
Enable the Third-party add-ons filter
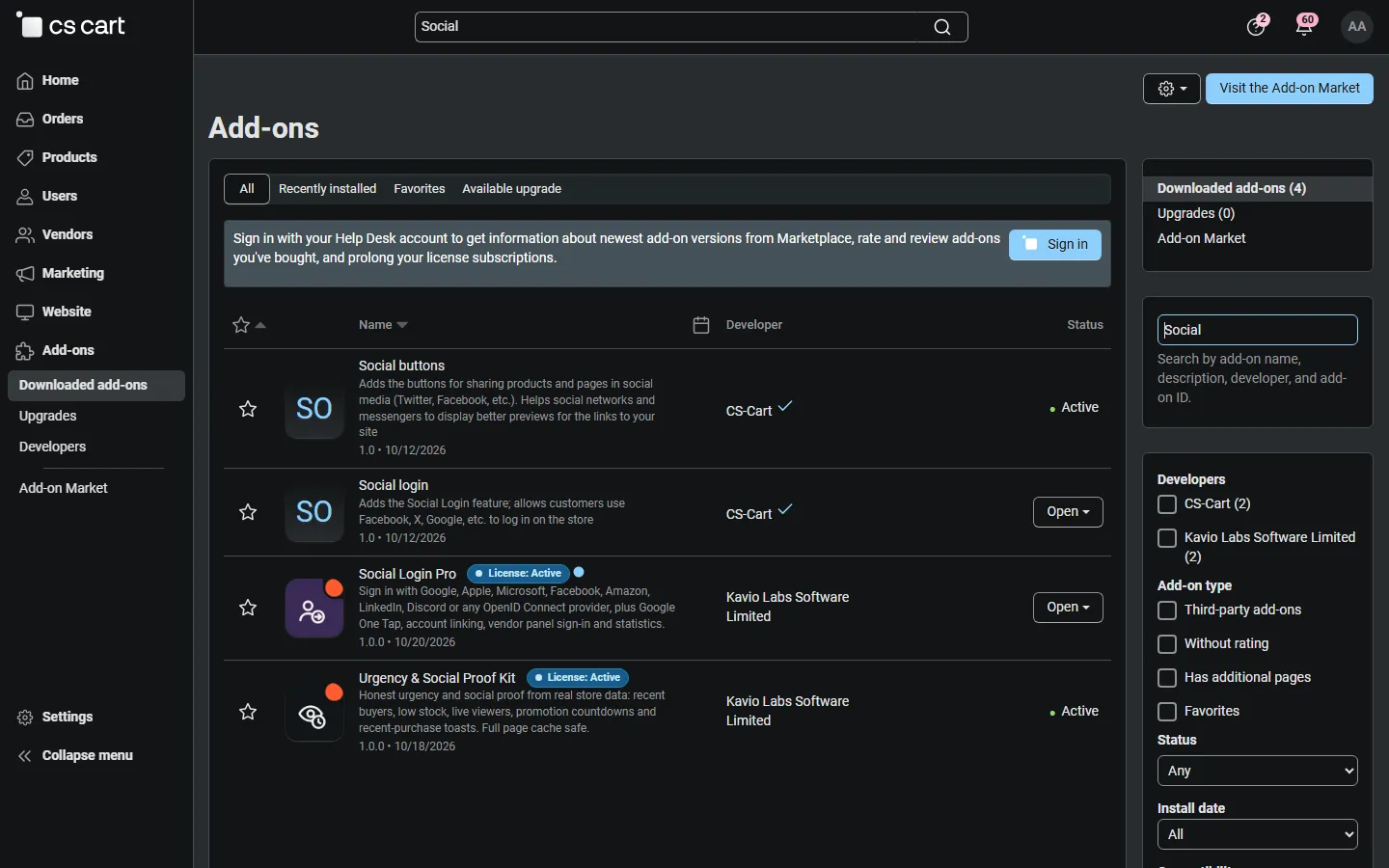tap(1167, 610)
